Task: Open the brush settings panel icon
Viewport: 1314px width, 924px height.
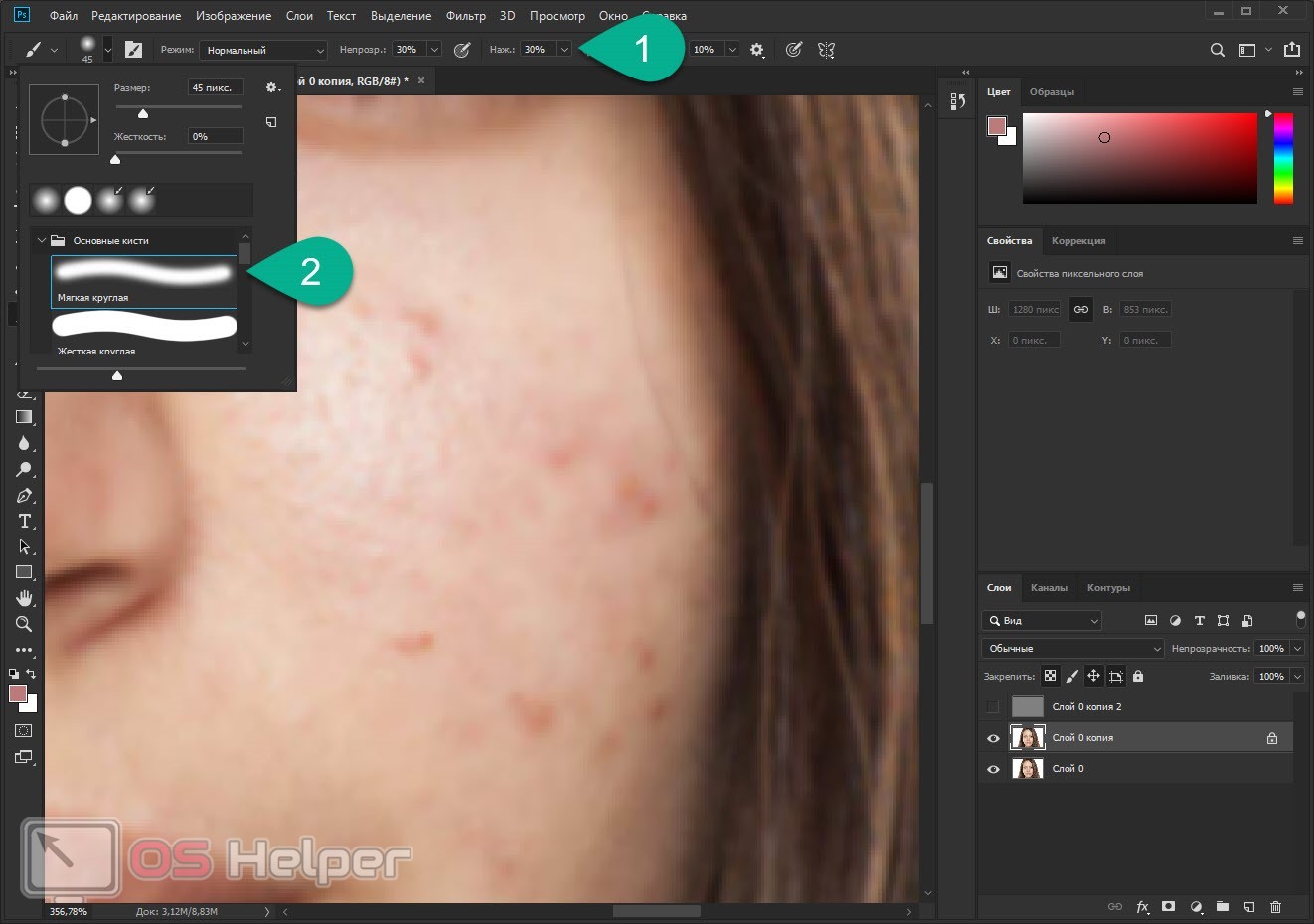Action: click(133, 49)
